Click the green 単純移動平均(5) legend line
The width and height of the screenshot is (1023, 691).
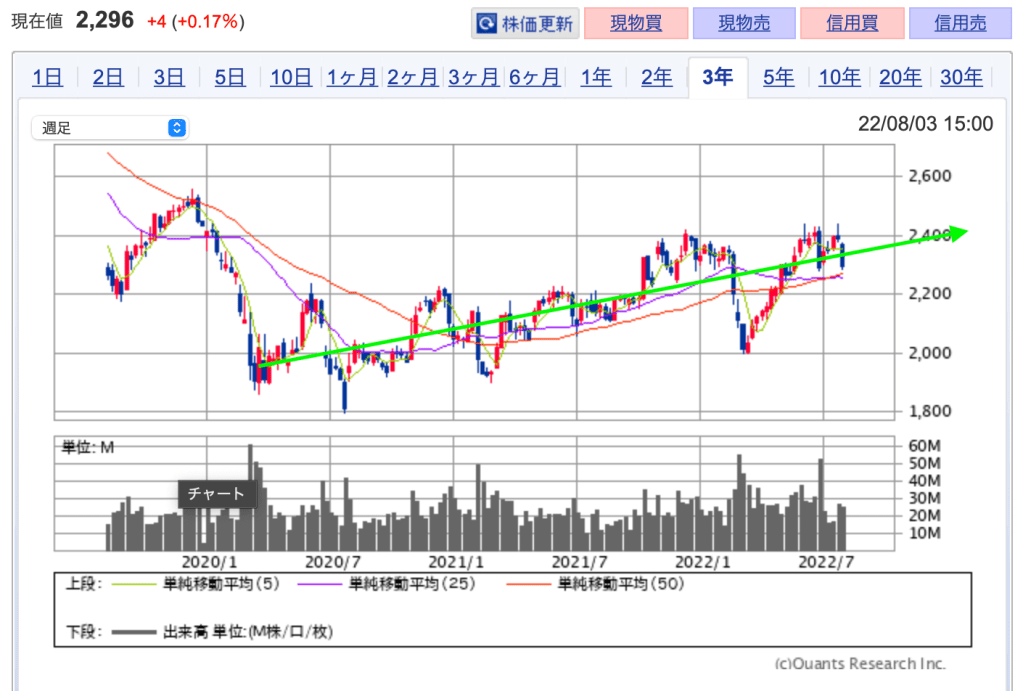coord(133,583)
